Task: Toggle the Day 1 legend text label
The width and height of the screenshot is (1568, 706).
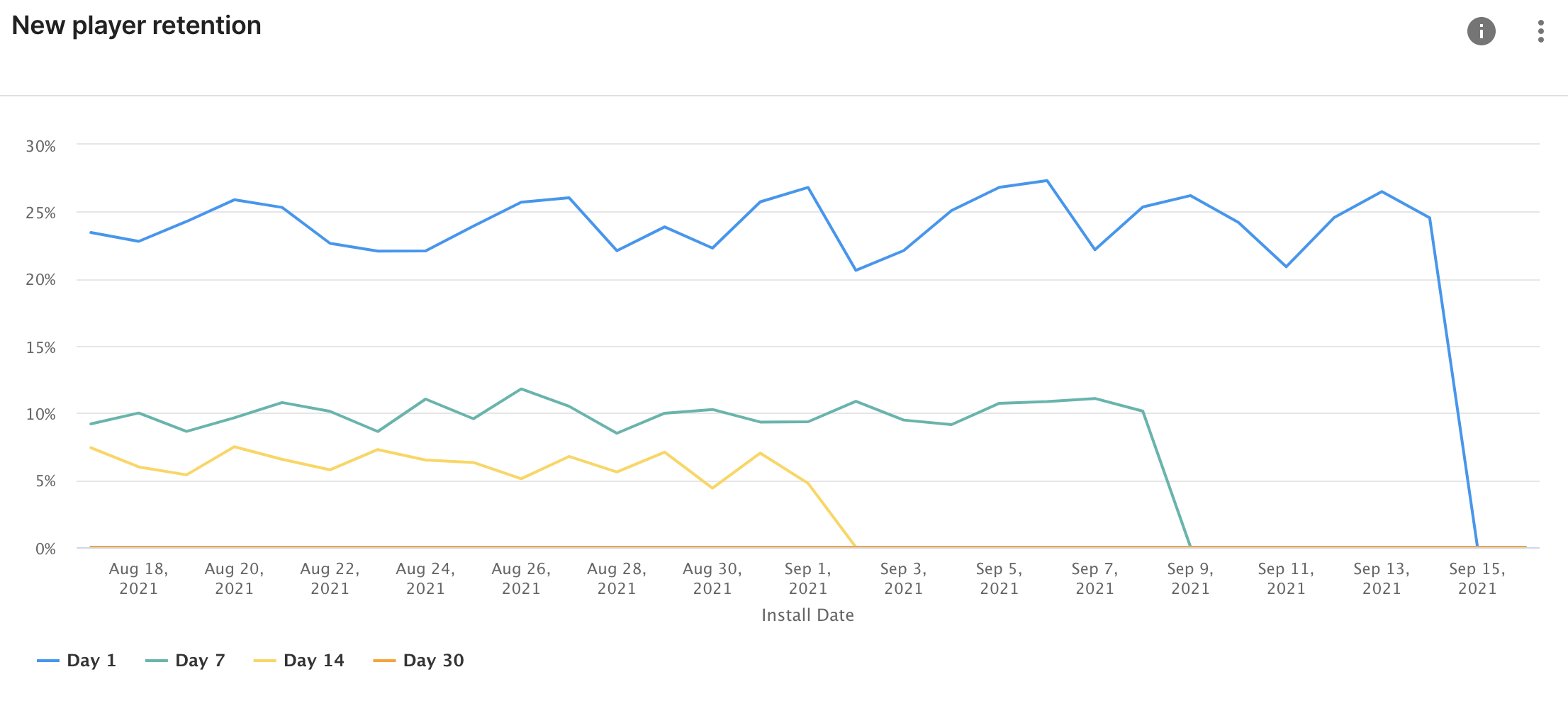Action: click(91, 661)
